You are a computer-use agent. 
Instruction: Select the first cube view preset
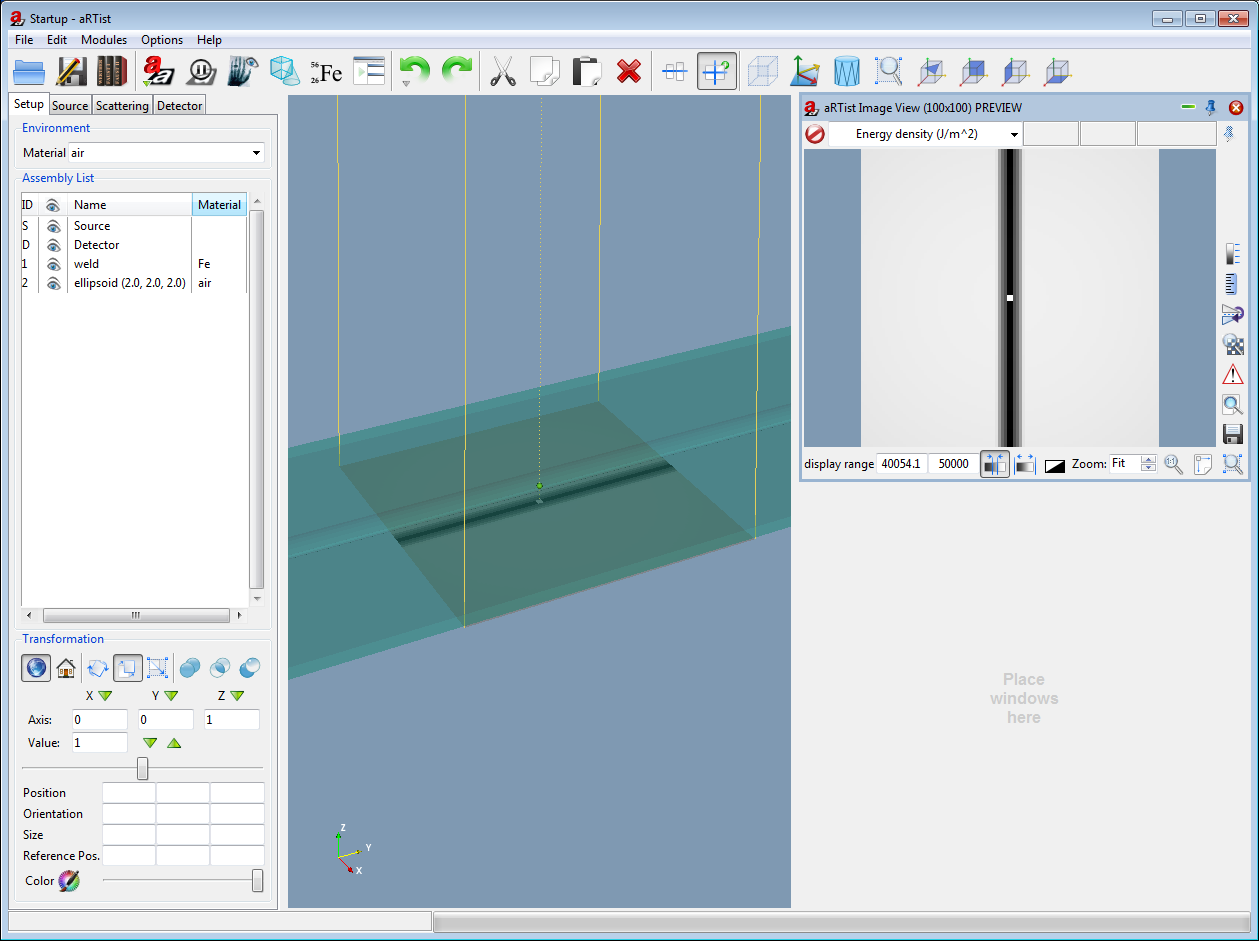point(931,72)
